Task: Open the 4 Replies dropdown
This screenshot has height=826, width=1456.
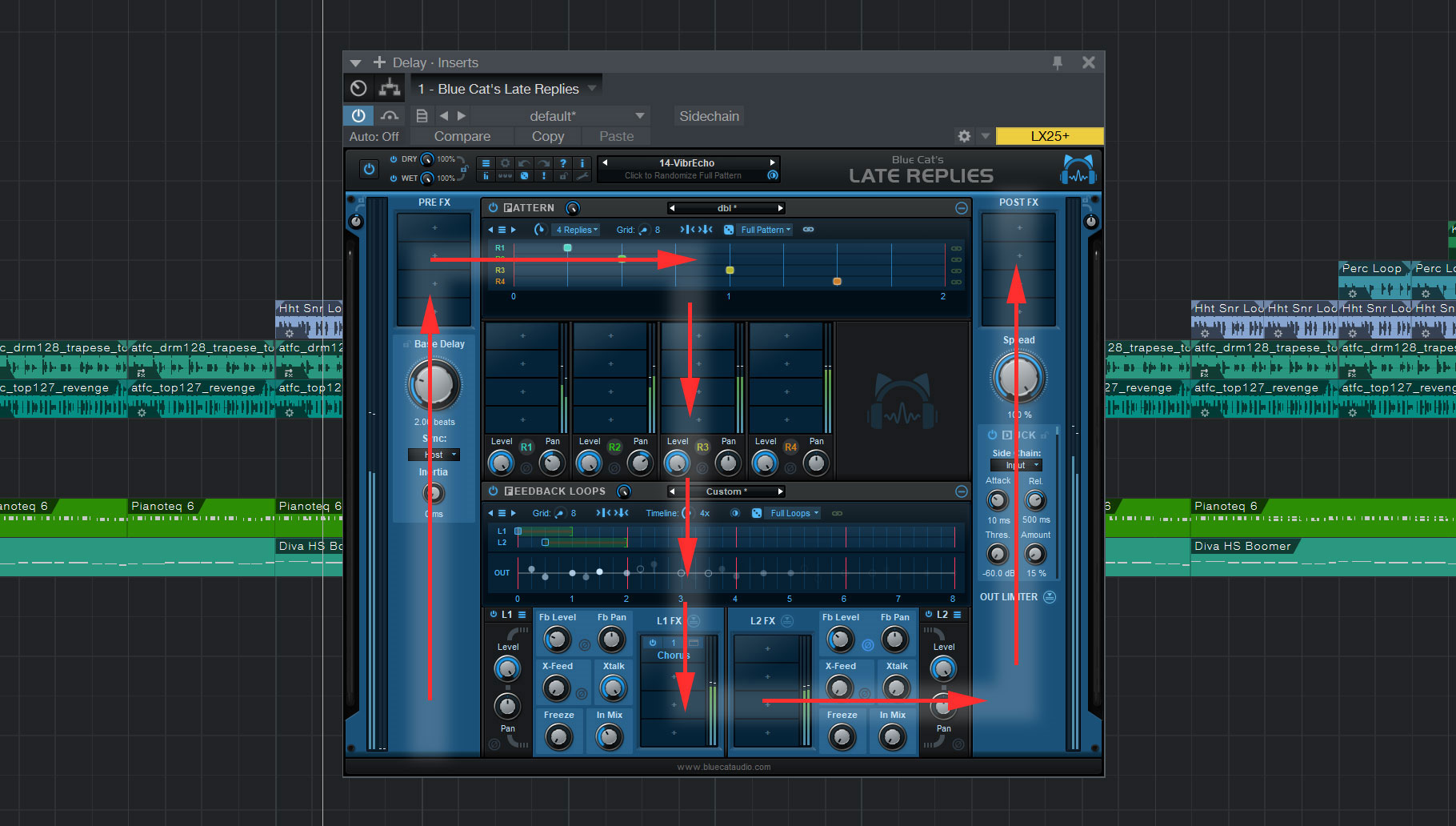Action: [577, 230]
